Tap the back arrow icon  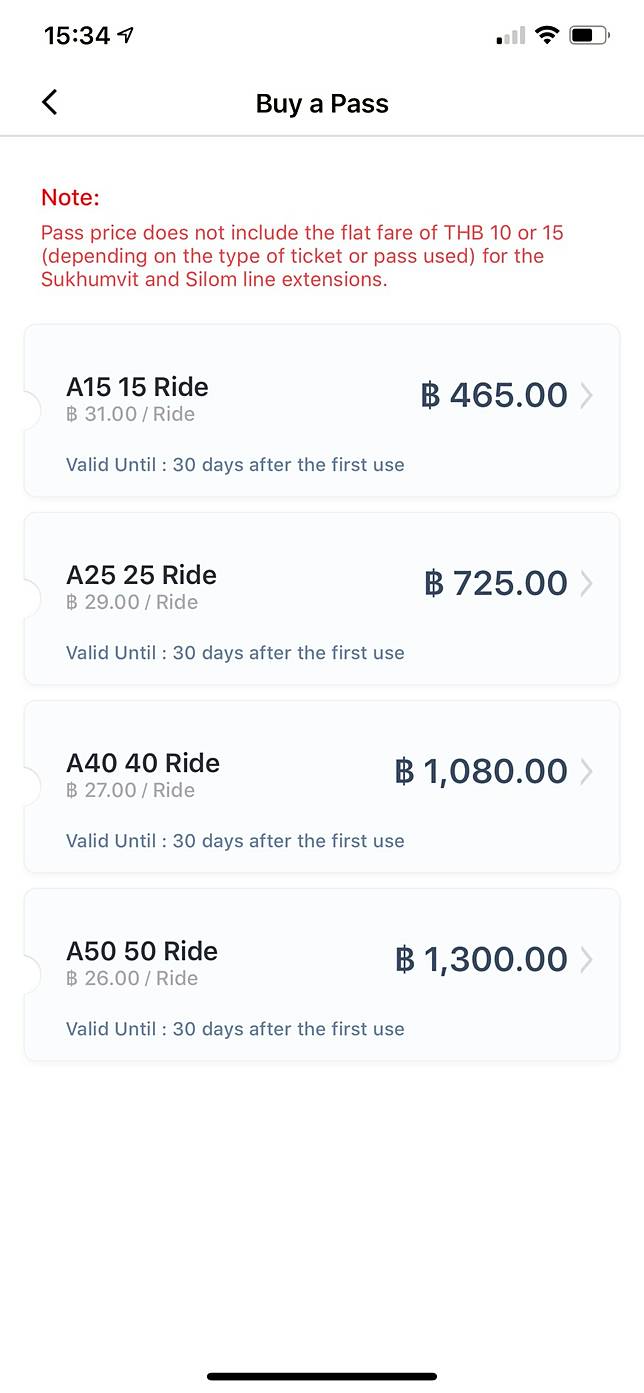[x=49, y=102]
